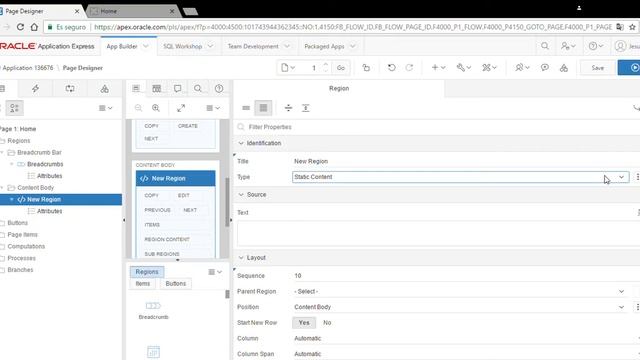Switch to Processing tab in tree pane
The height and width of the screenshot is (360, 640).
[x=70, y=88]
